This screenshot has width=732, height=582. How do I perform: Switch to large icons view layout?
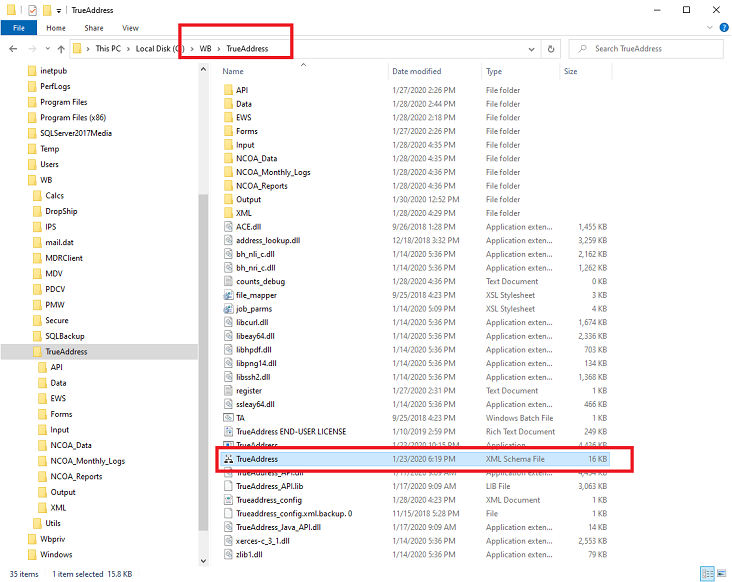[x=721, y=573]
